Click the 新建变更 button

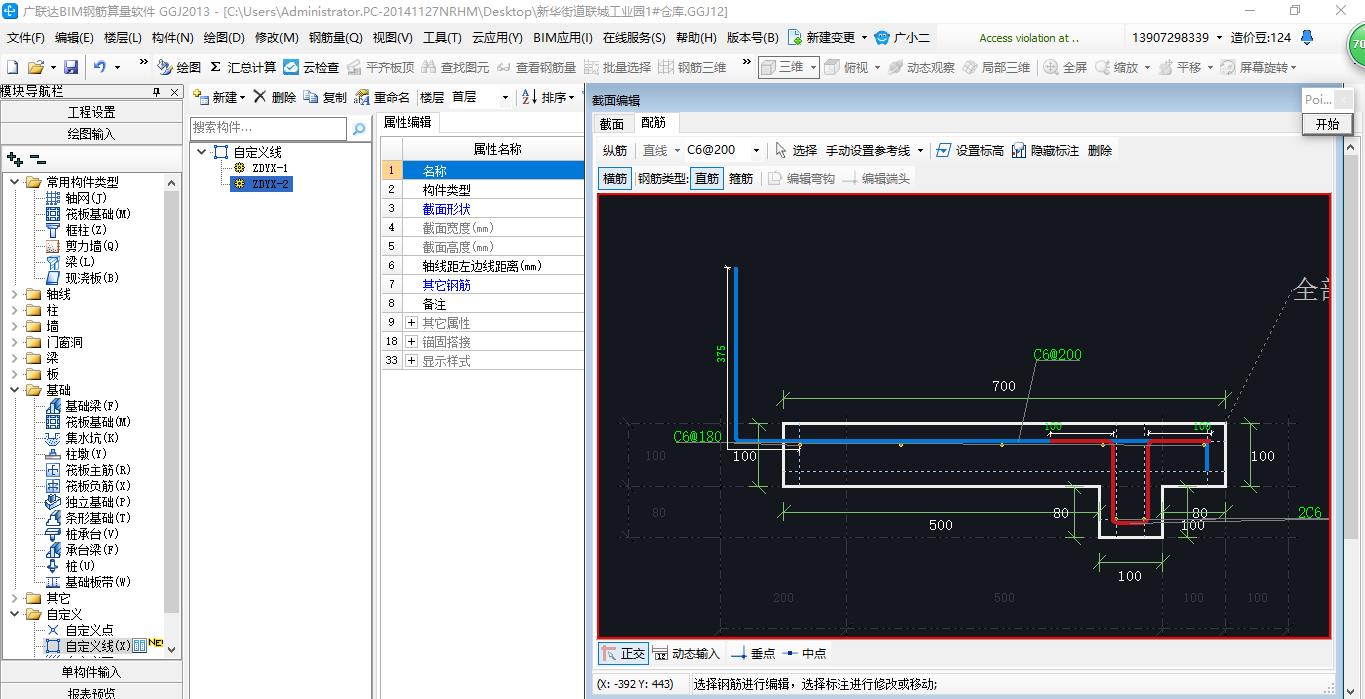click(x=829, y=38)
